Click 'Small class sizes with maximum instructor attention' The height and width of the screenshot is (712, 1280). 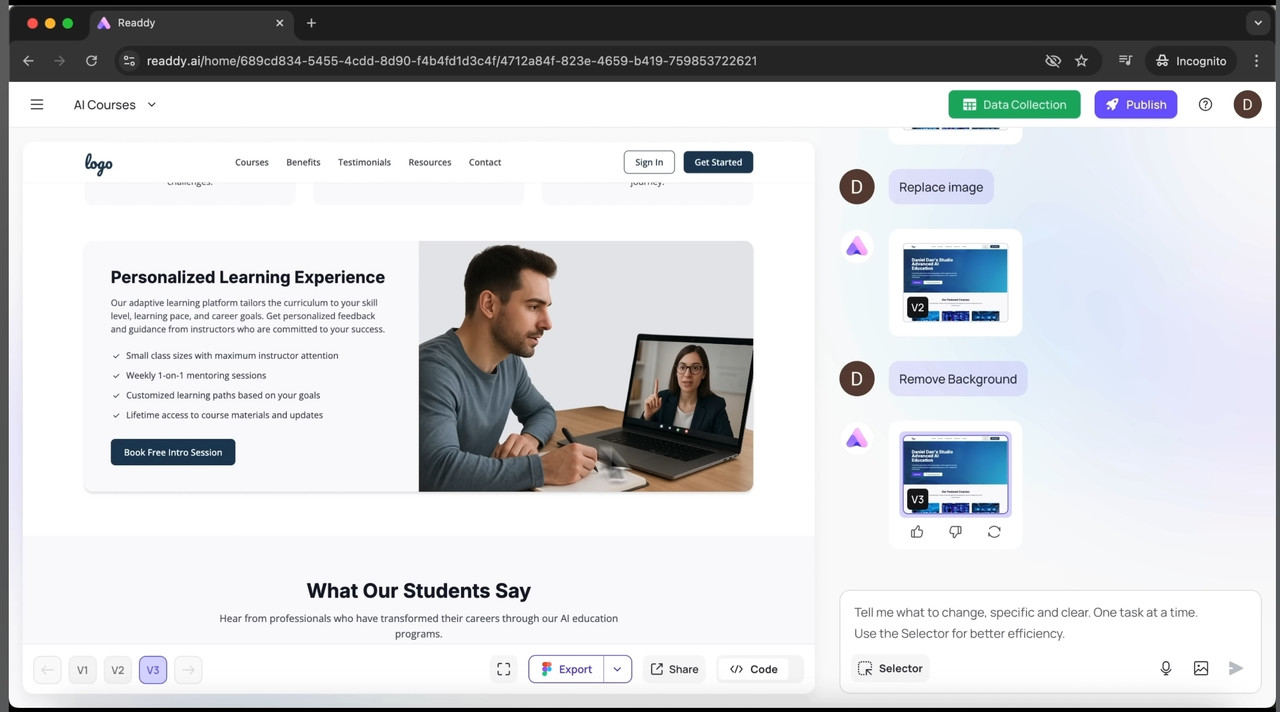[x=232, y=355]
